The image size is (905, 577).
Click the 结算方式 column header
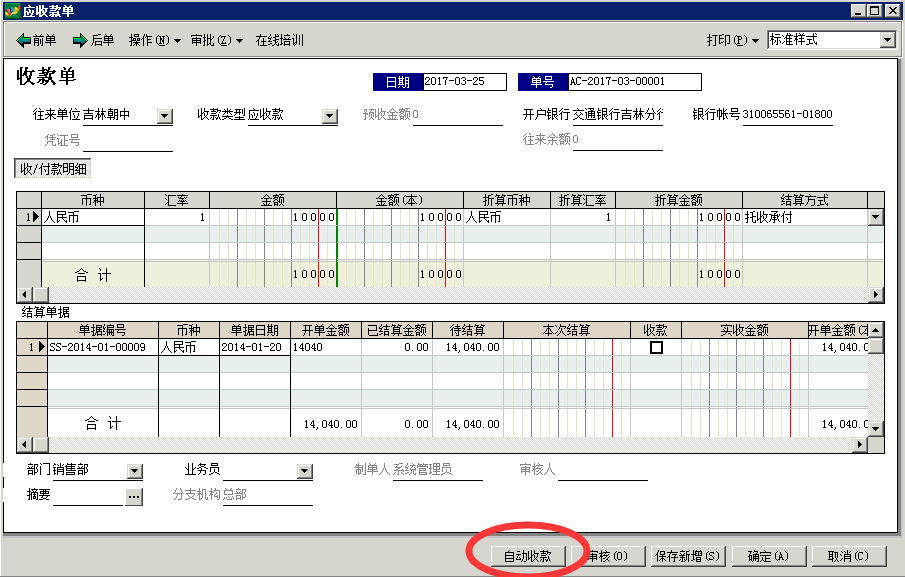(x=805, y=200)
